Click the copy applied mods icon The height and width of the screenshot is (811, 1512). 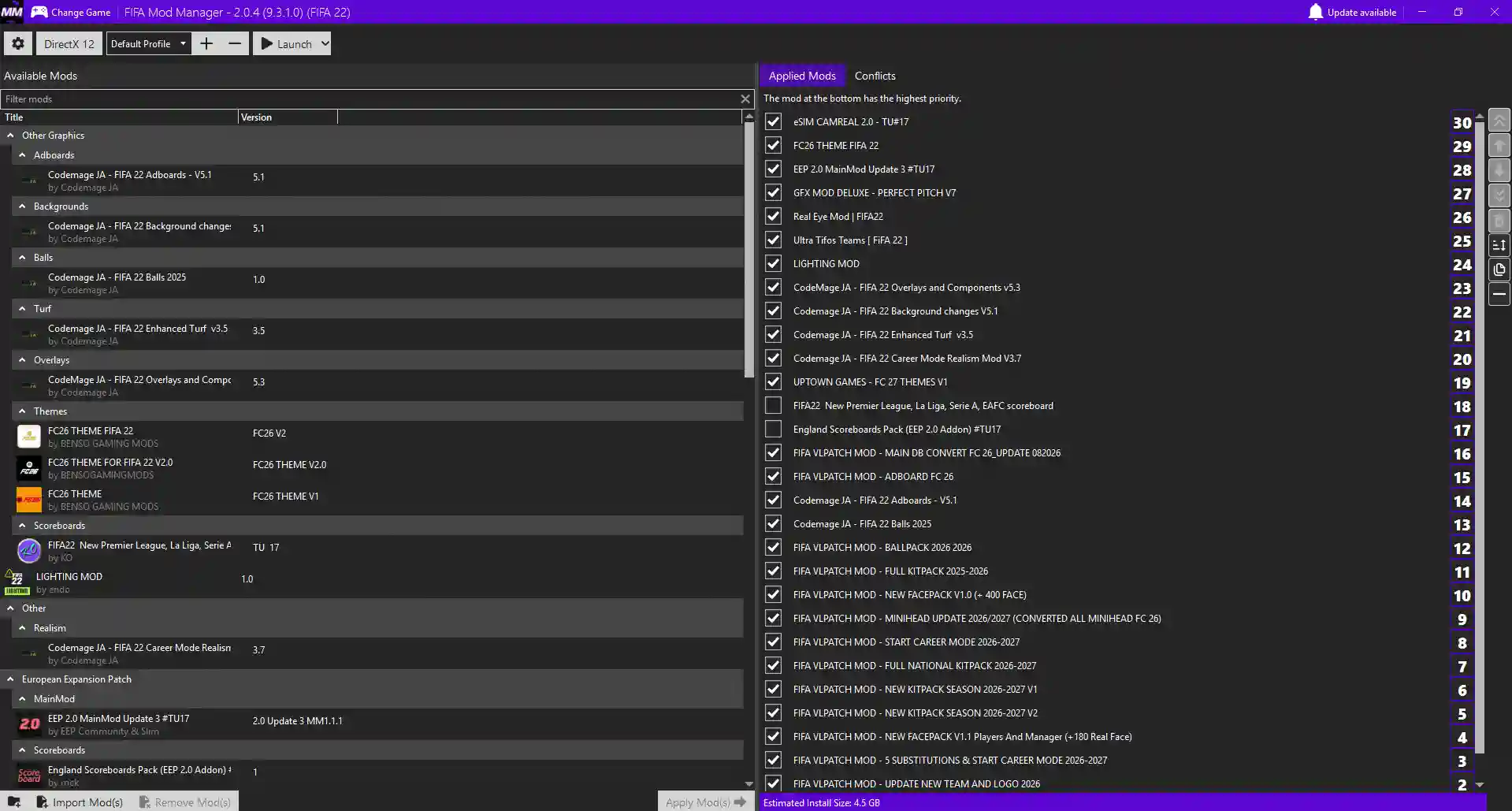click(x=1499, y=270)
